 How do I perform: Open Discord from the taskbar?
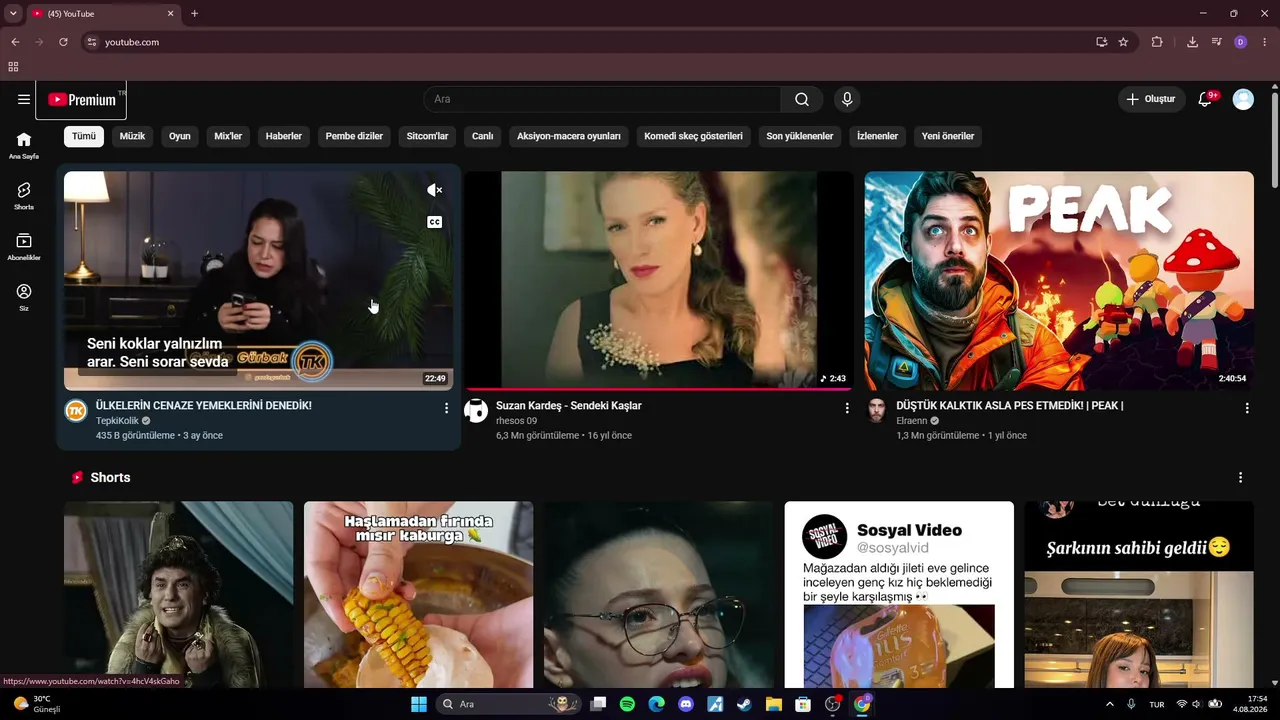point(686,704)
